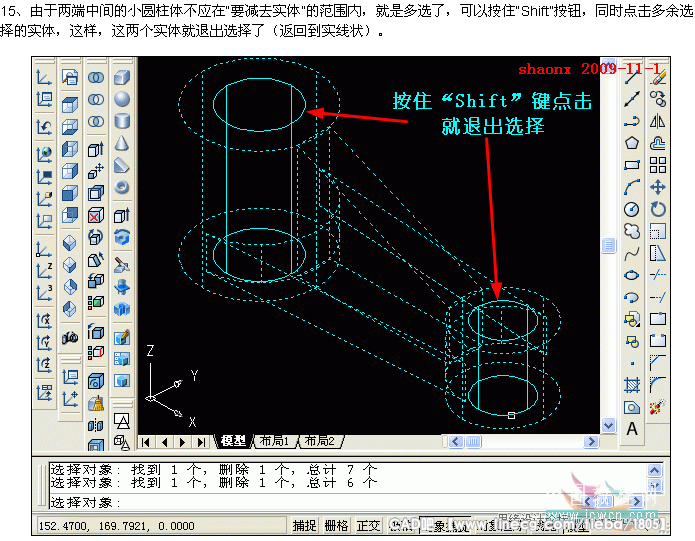Select the Multiline Text A tool
This screenshot has width=695, height=541.
632,429
